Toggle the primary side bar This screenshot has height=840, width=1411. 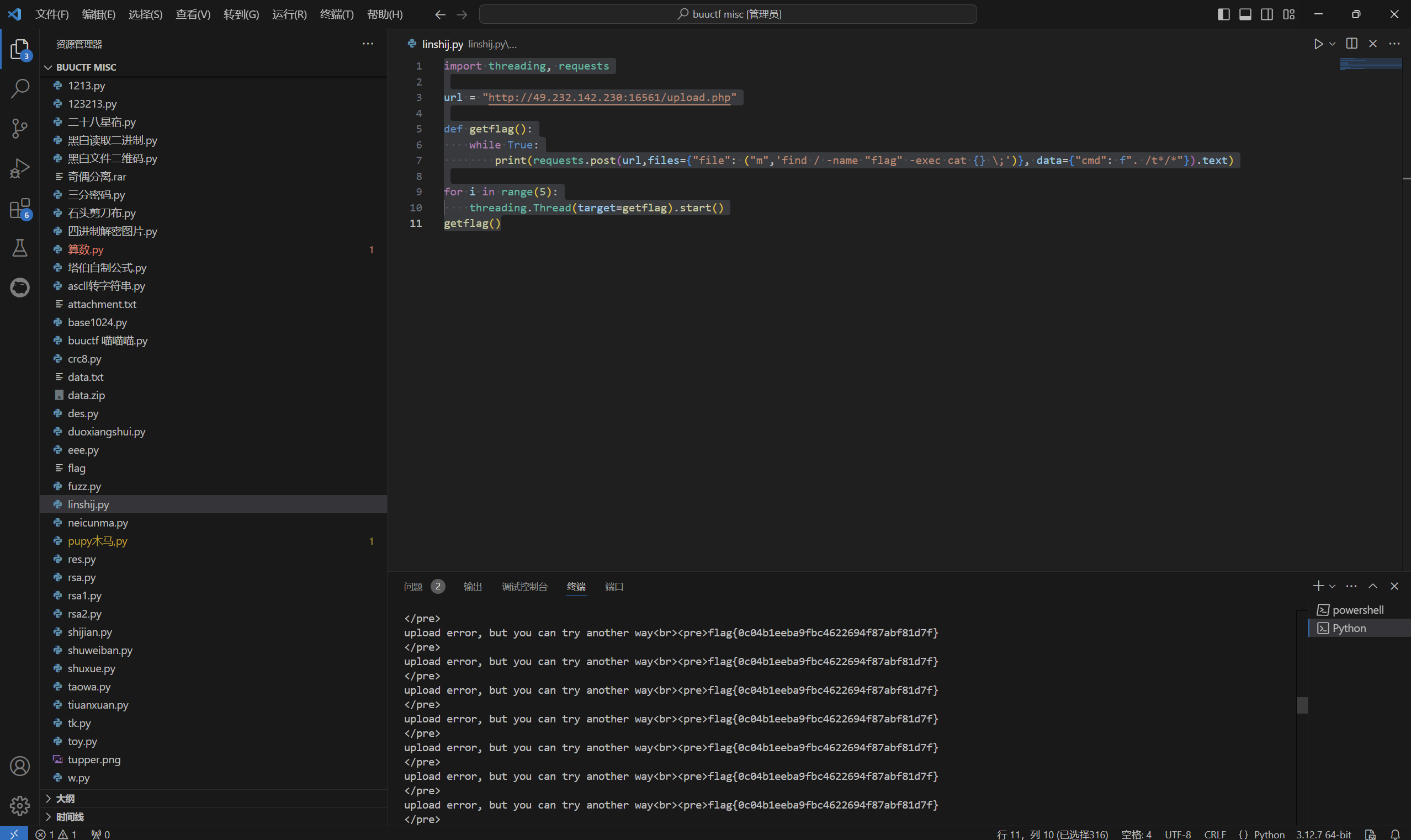tap(1224, 14)
